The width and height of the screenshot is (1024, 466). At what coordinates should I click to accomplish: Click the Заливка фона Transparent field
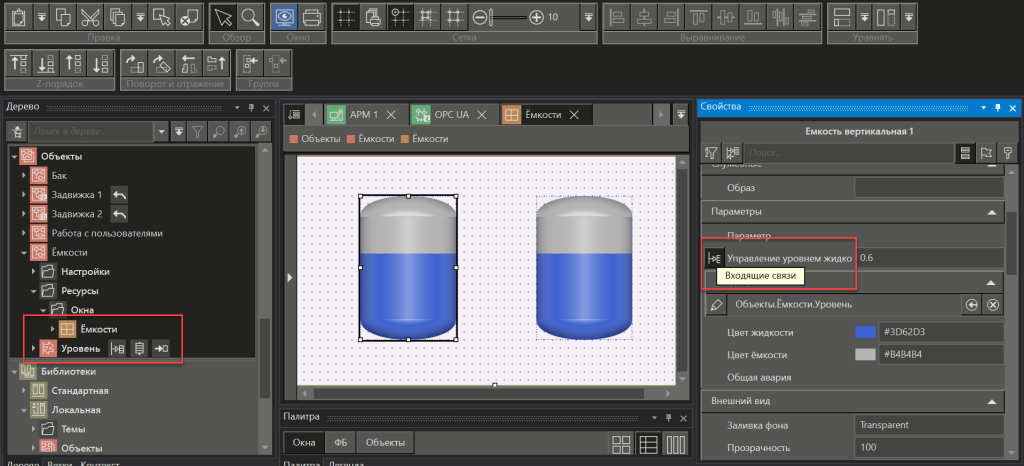tap(929, 425)
